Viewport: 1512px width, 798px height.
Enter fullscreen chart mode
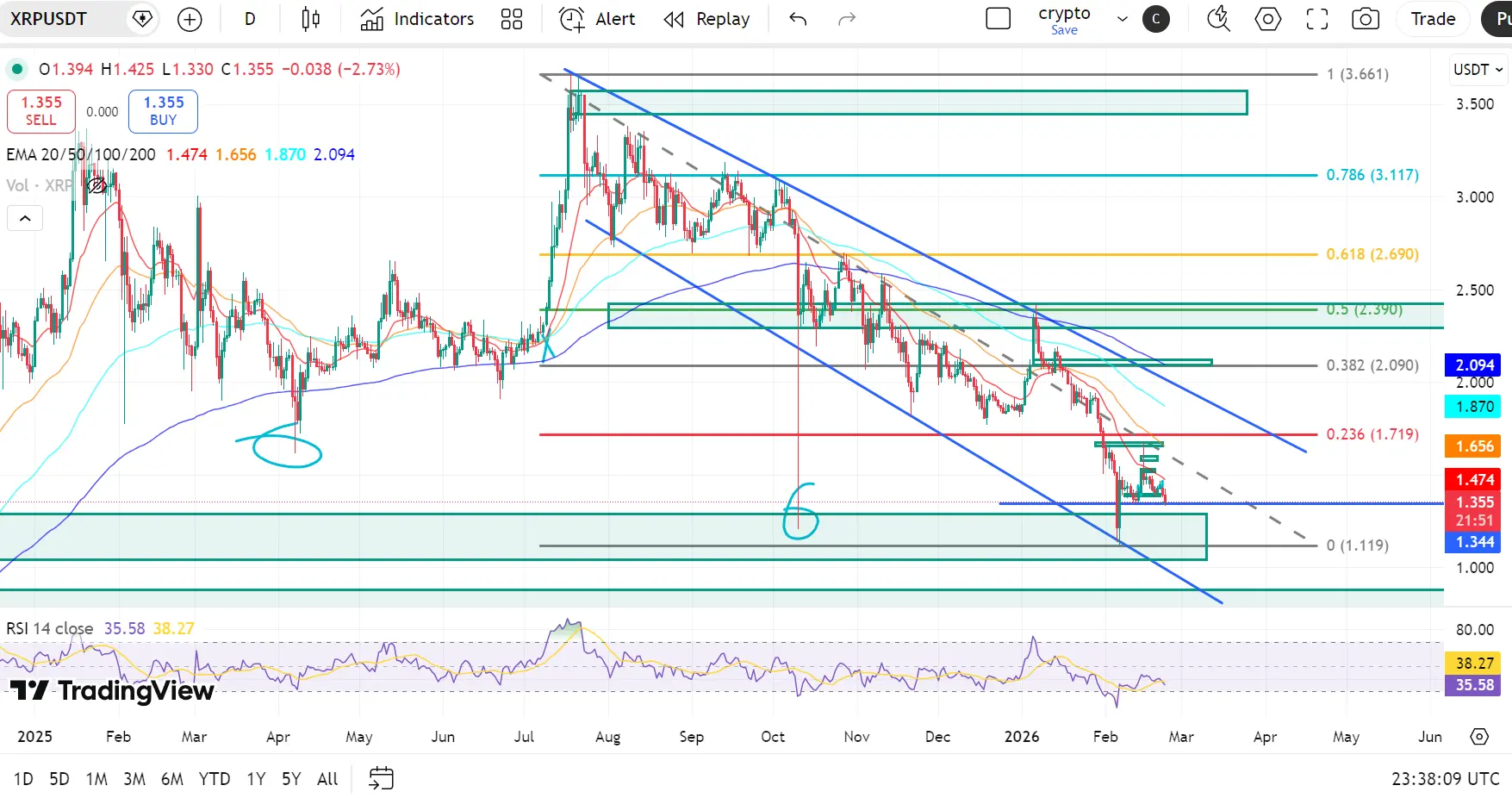[1317, 19]
